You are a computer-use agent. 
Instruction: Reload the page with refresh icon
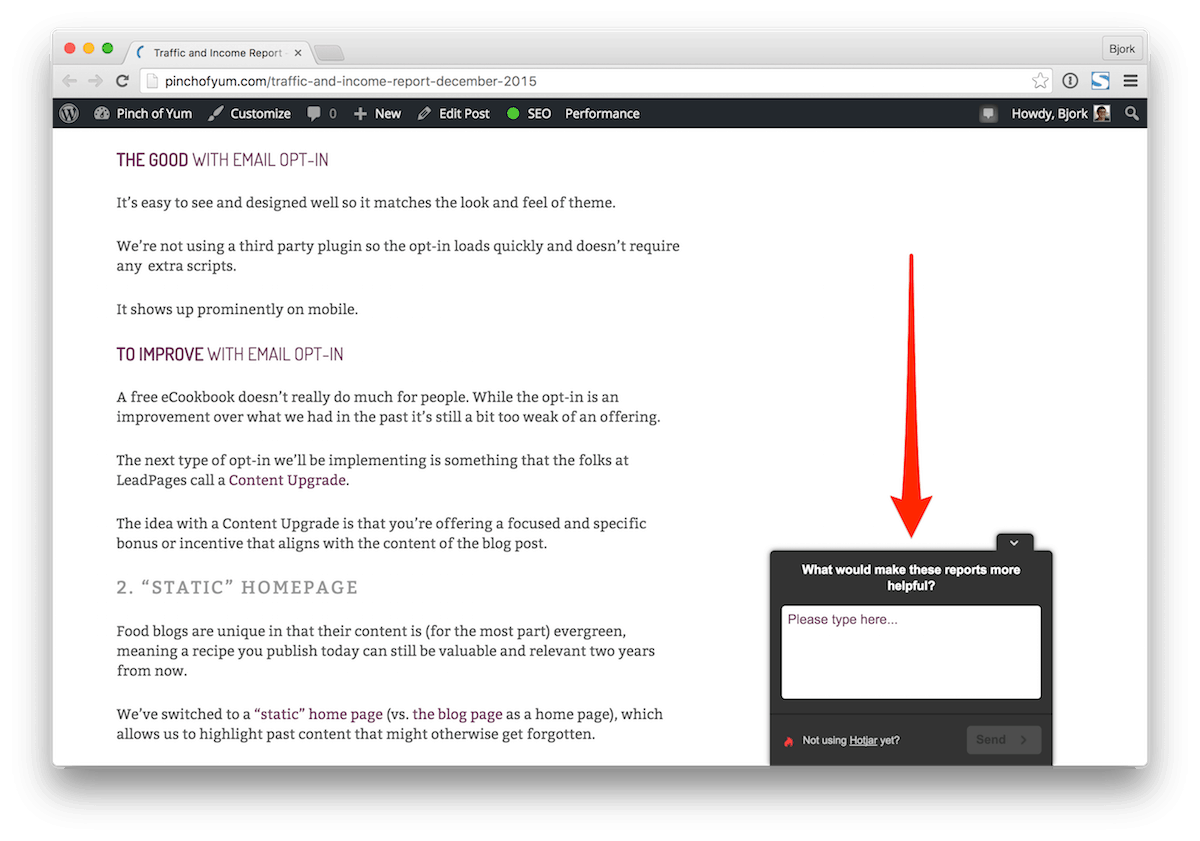tap(122, 81)
